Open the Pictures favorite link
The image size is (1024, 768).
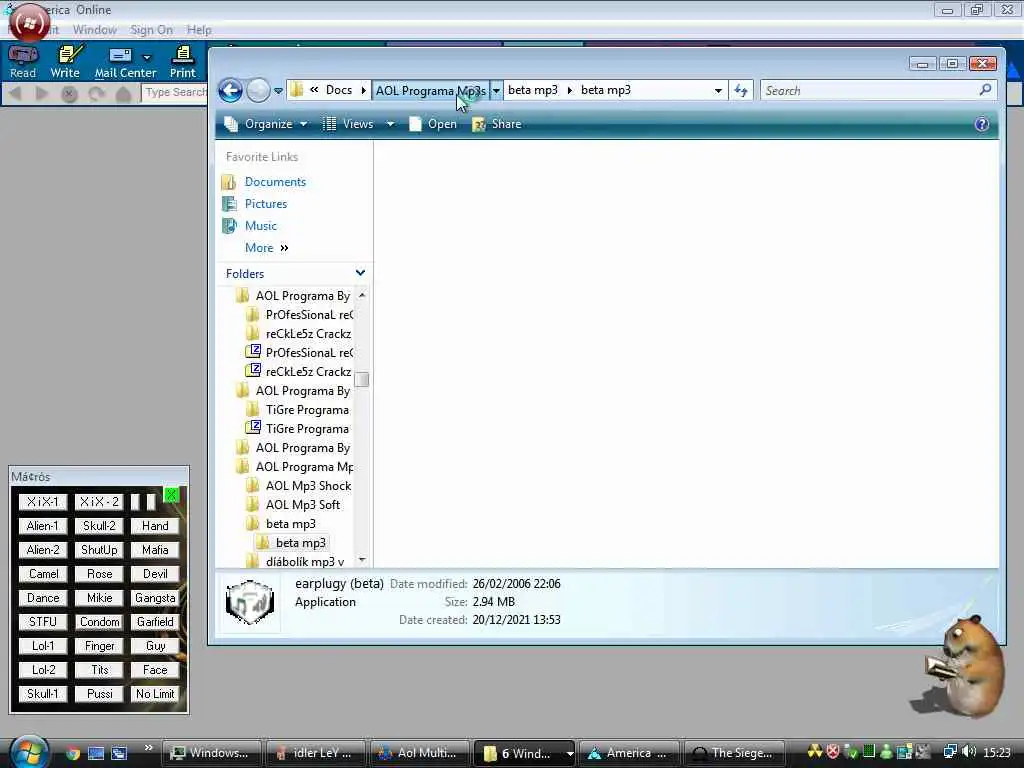pyautogui.click(x=266, y=204)
